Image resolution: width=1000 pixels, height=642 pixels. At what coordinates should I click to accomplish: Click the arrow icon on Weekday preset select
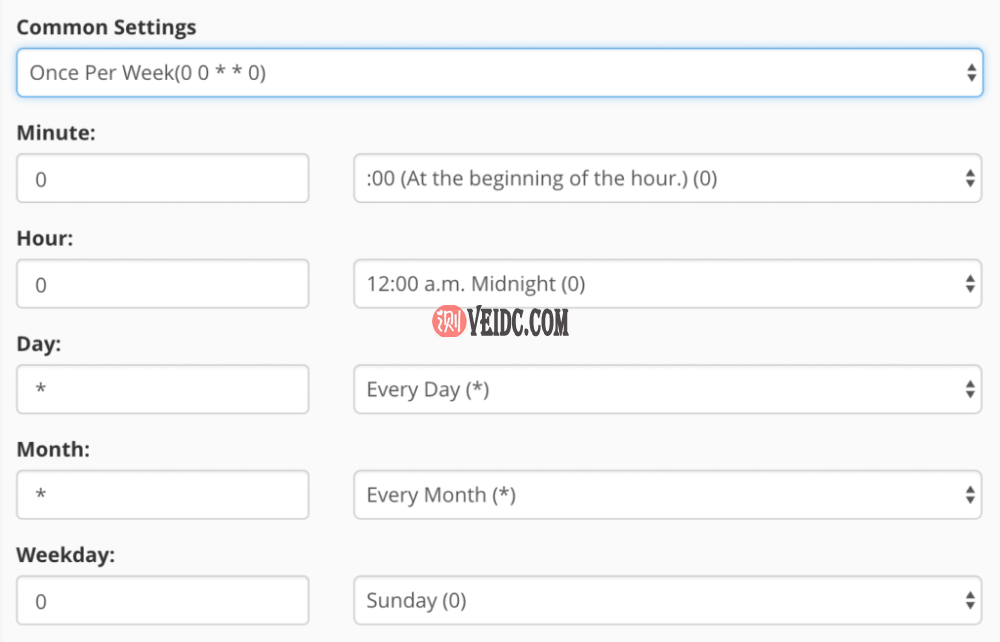point(970,600)
